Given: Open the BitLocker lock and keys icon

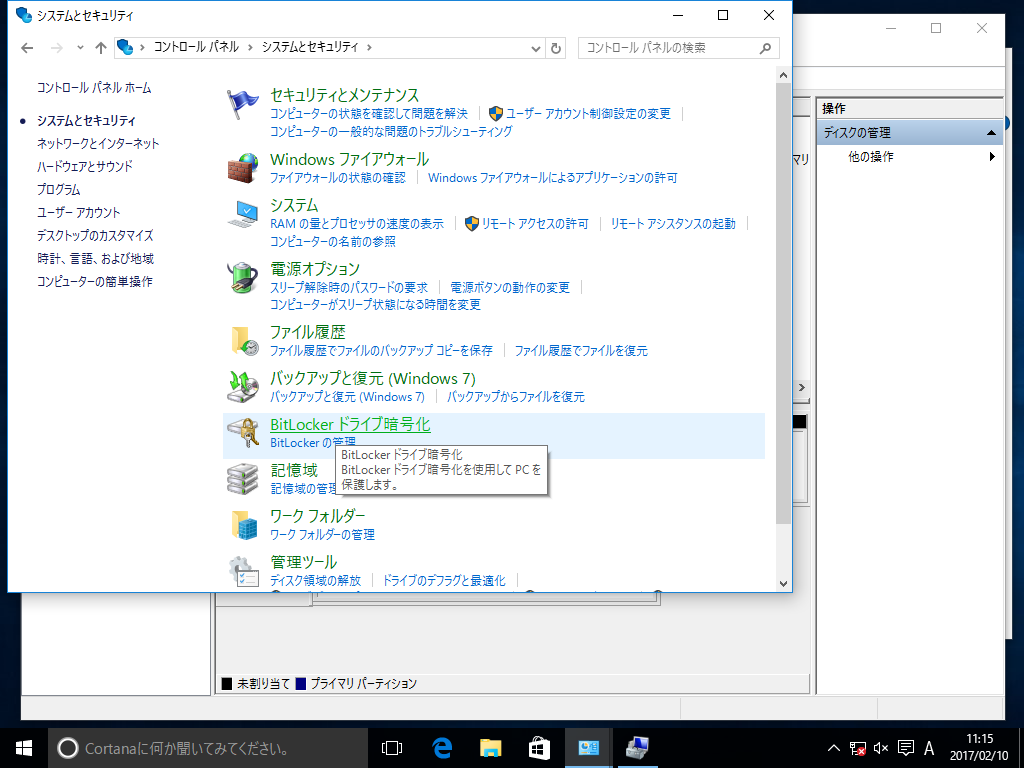Looking at the screenshot, I should pos(242,433).
